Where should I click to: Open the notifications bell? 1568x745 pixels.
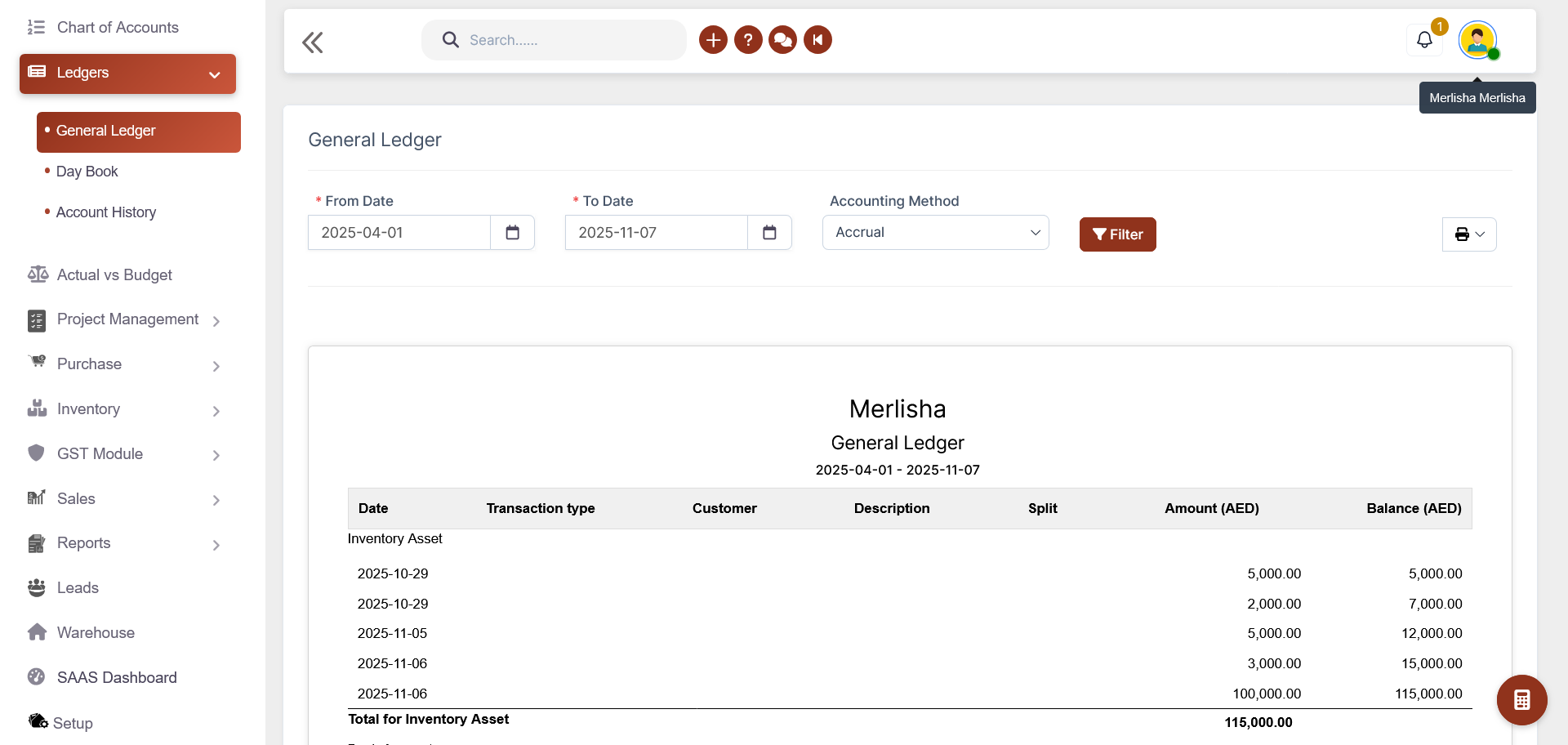point(1424,39)
